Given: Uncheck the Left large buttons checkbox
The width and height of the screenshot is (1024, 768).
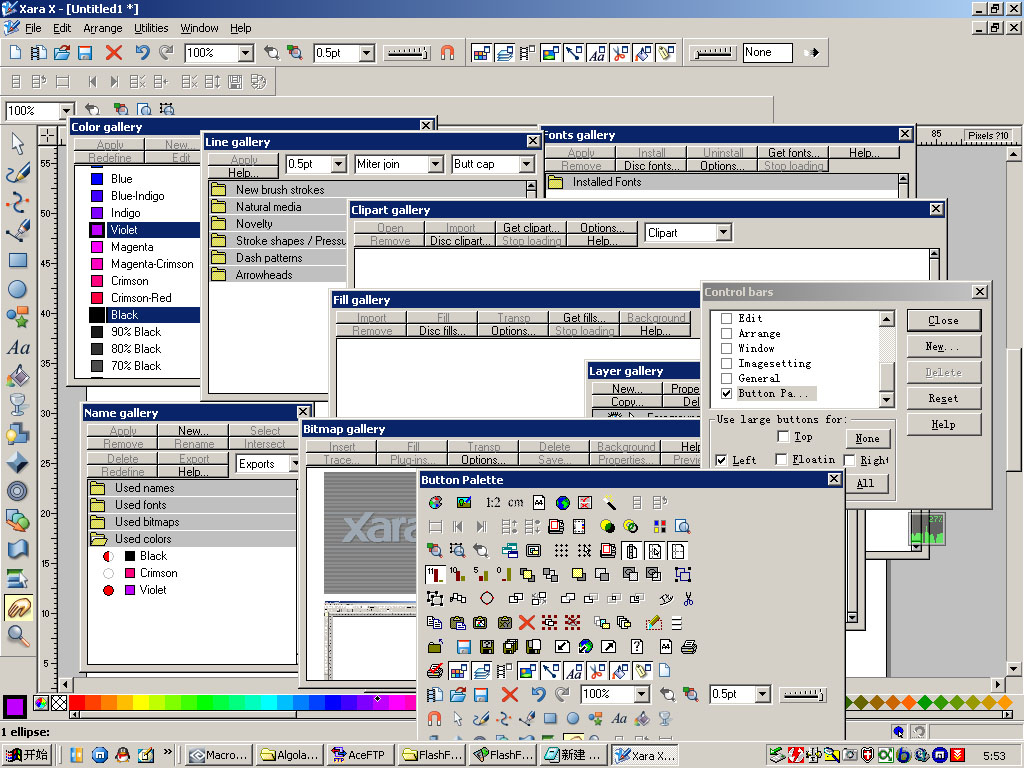Looking at the screenshot, I should click(x=721, y=460).
